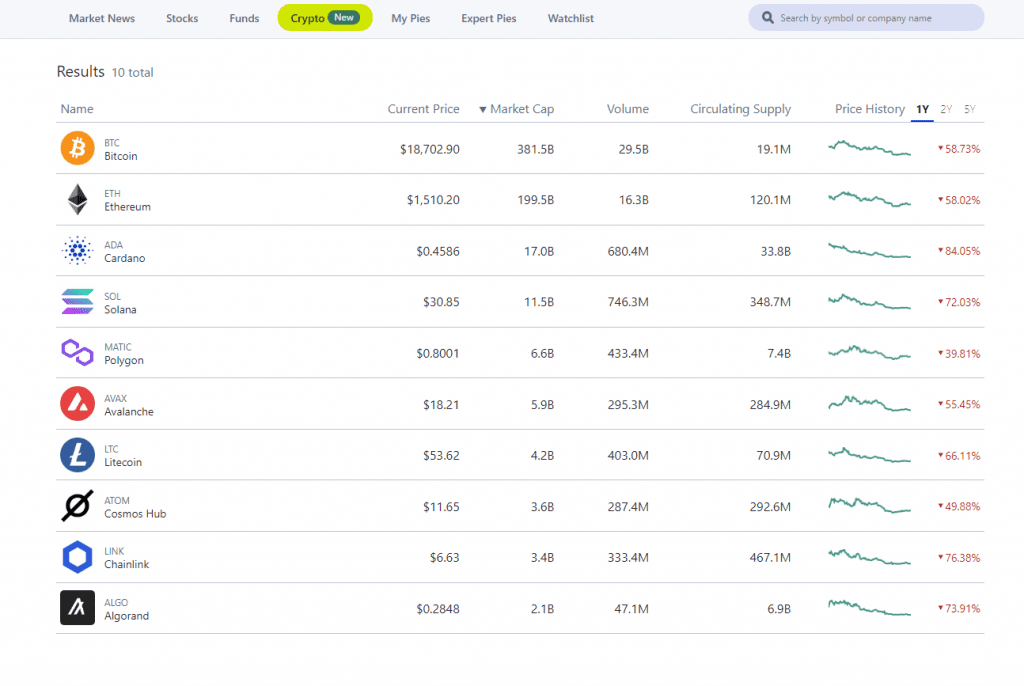The image size is (1024, 686).
Task: Sort by Circulating Supply column header
Action: (x=741, y=109)
